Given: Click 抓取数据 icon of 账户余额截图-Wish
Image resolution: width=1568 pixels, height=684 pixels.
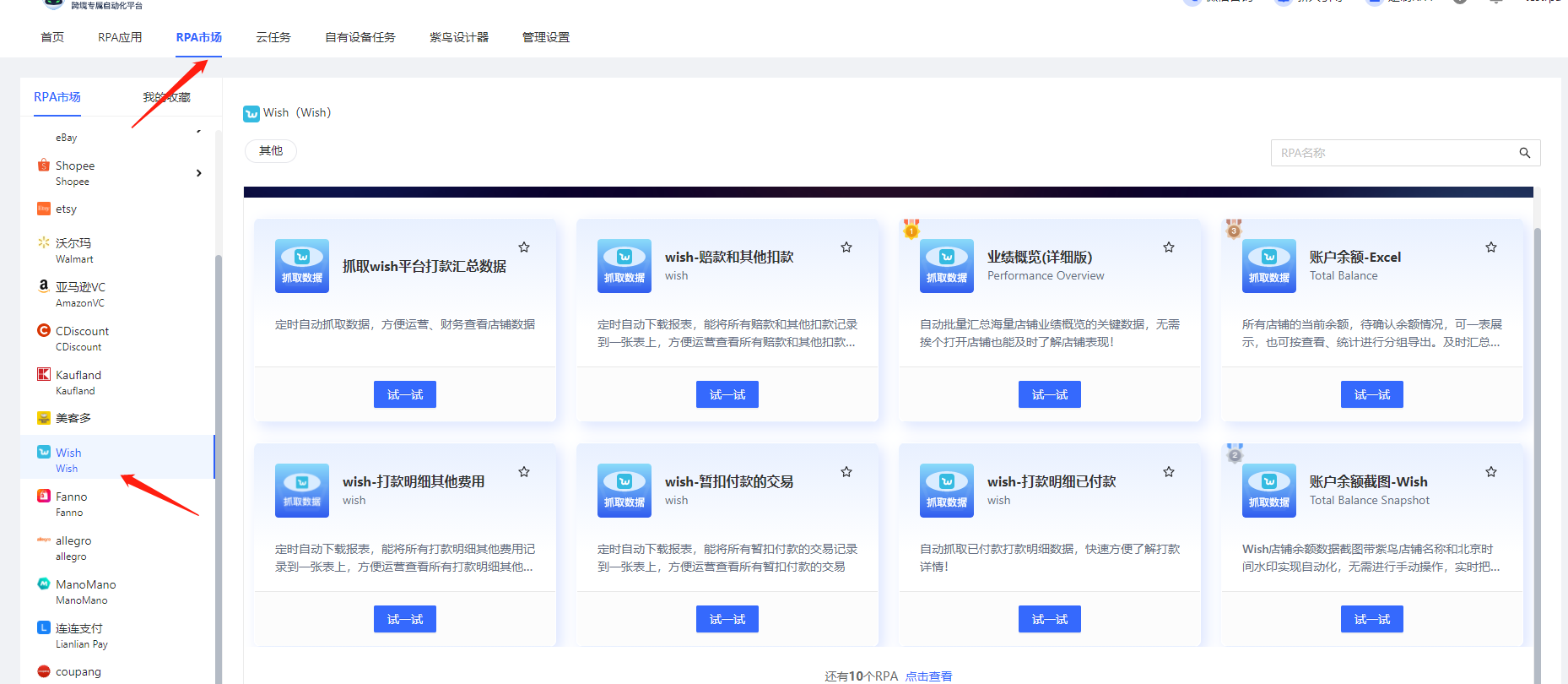Looking at the screenshot, I should point(1269,491).
